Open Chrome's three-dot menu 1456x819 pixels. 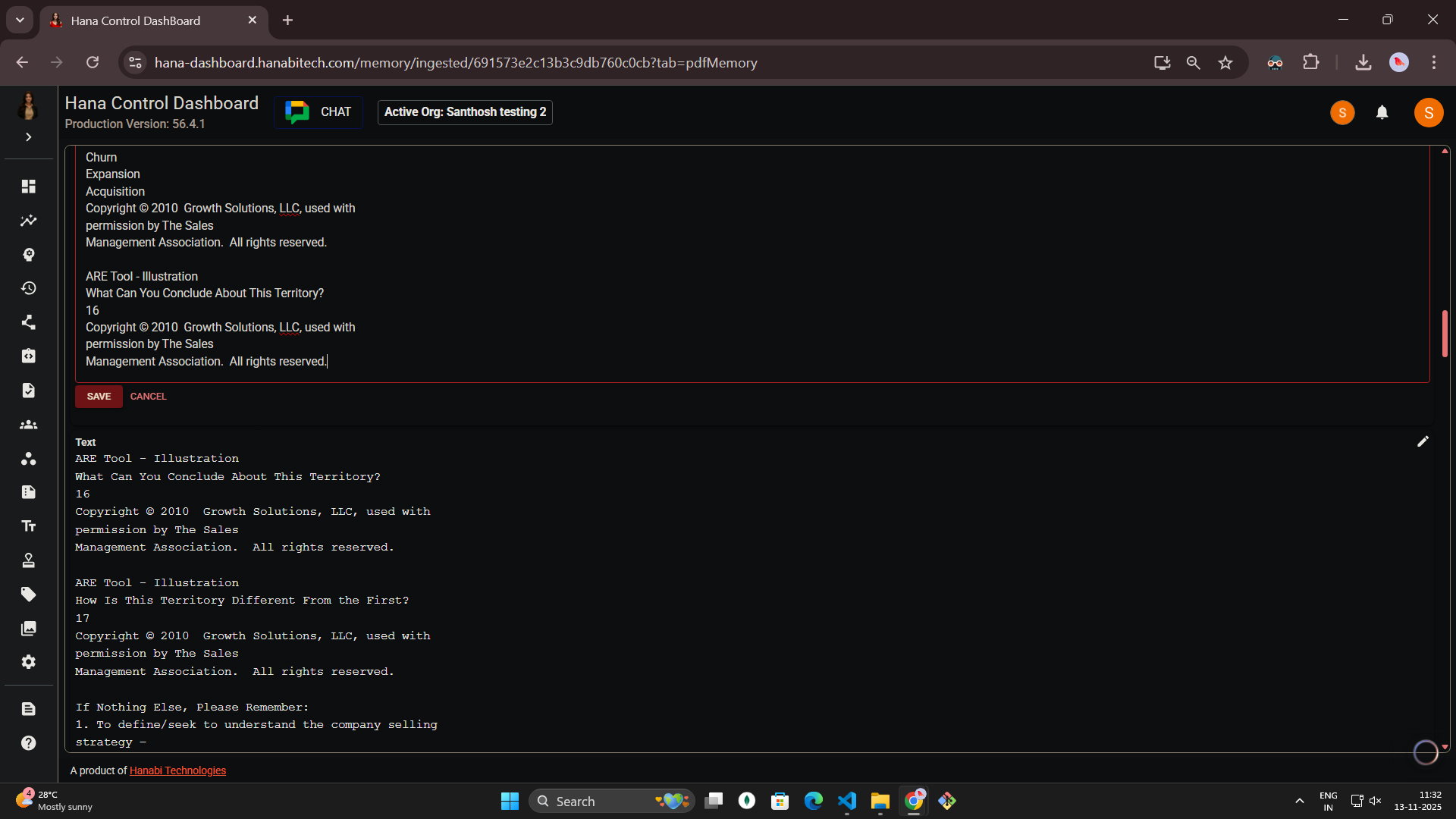[x=1435, y=62]
